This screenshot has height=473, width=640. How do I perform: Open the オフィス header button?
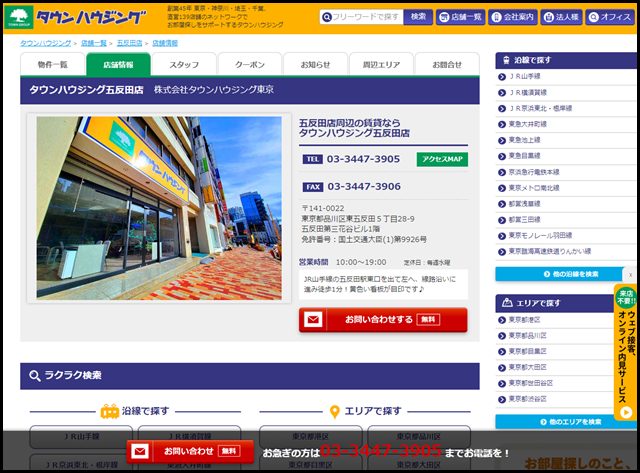(x=610, y=17)
